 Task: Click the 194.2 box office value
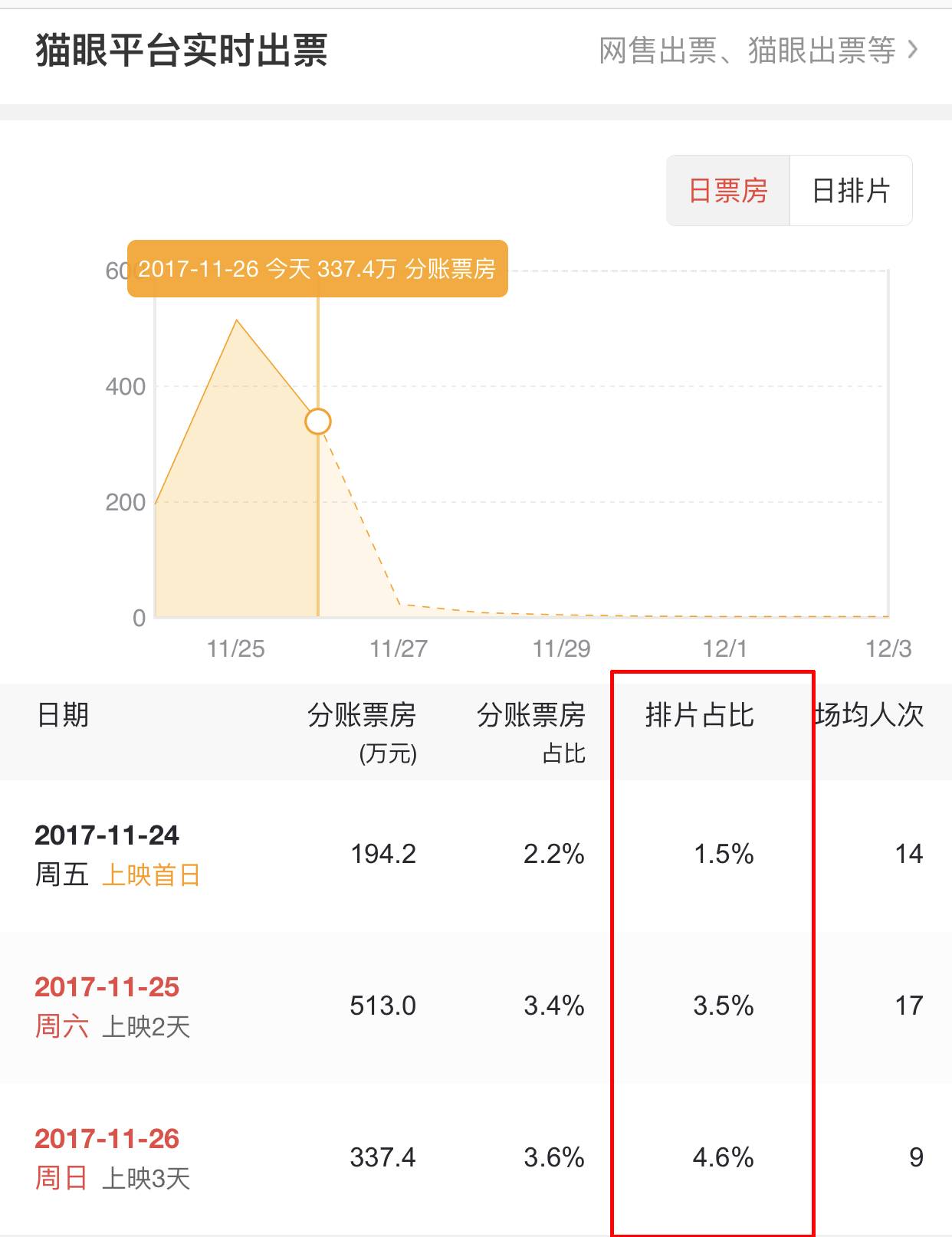click(383, 854)
